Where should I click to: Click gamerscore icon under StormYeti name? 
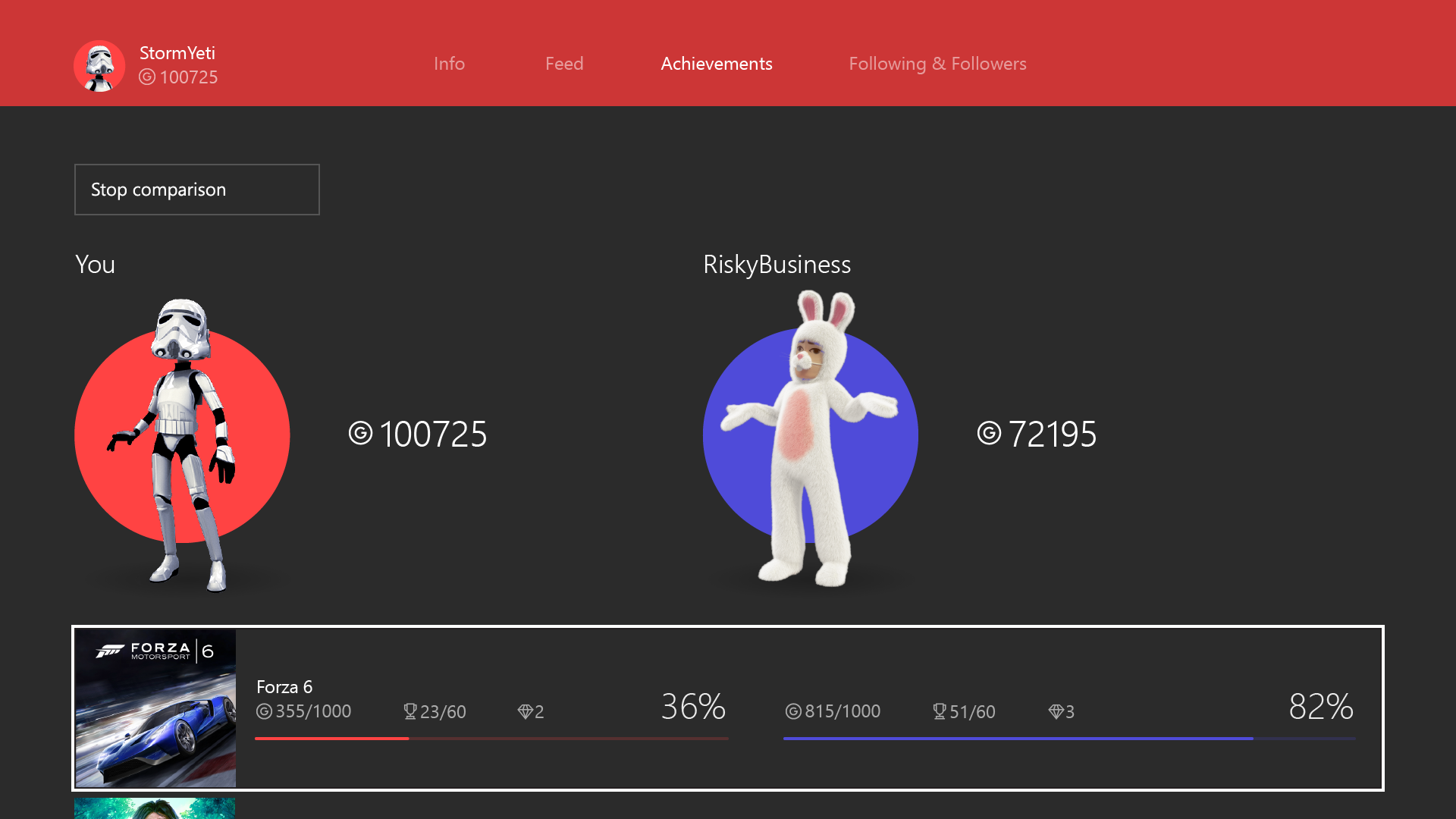point(147,77)
